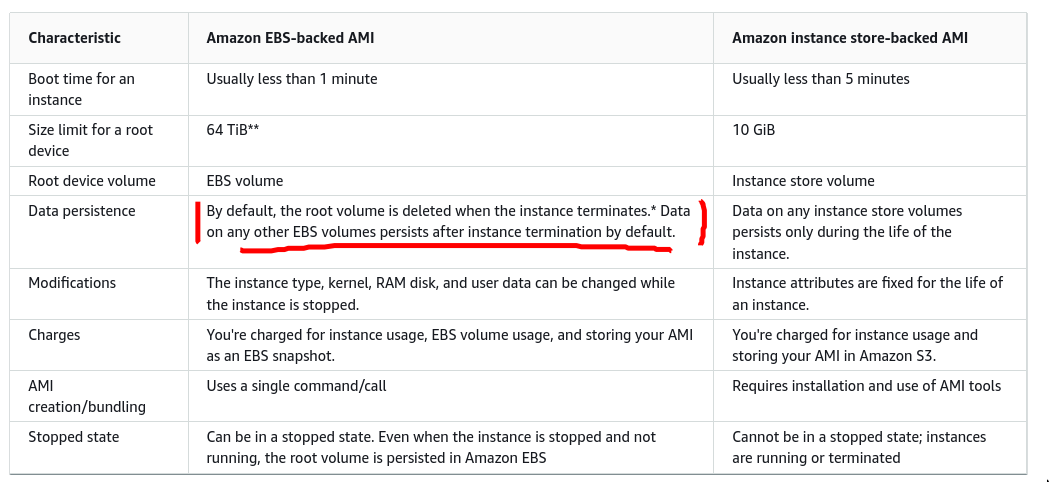1049x482 pixels.
Task: Click the instance store volumes persistence text
Action: click(x=846, y=232)
